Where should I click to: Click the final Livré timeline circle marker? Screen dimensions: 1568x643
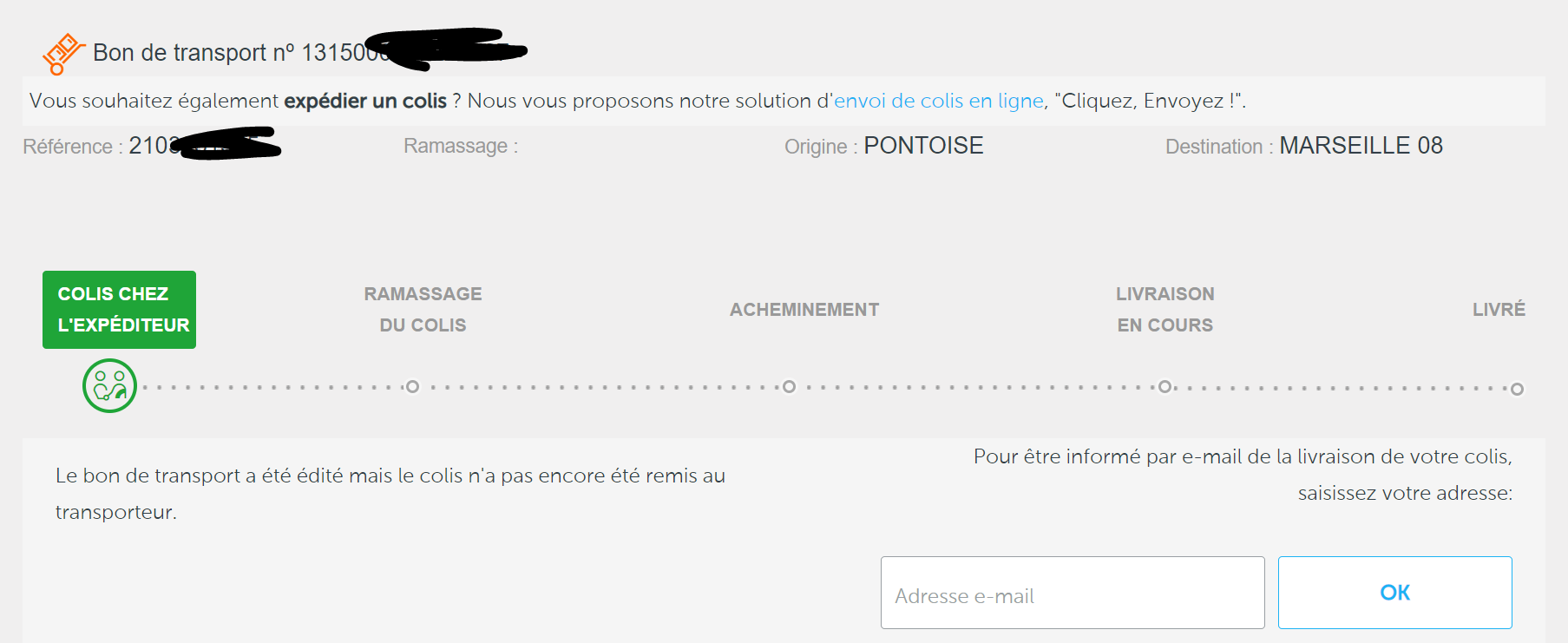[1517, 389]
